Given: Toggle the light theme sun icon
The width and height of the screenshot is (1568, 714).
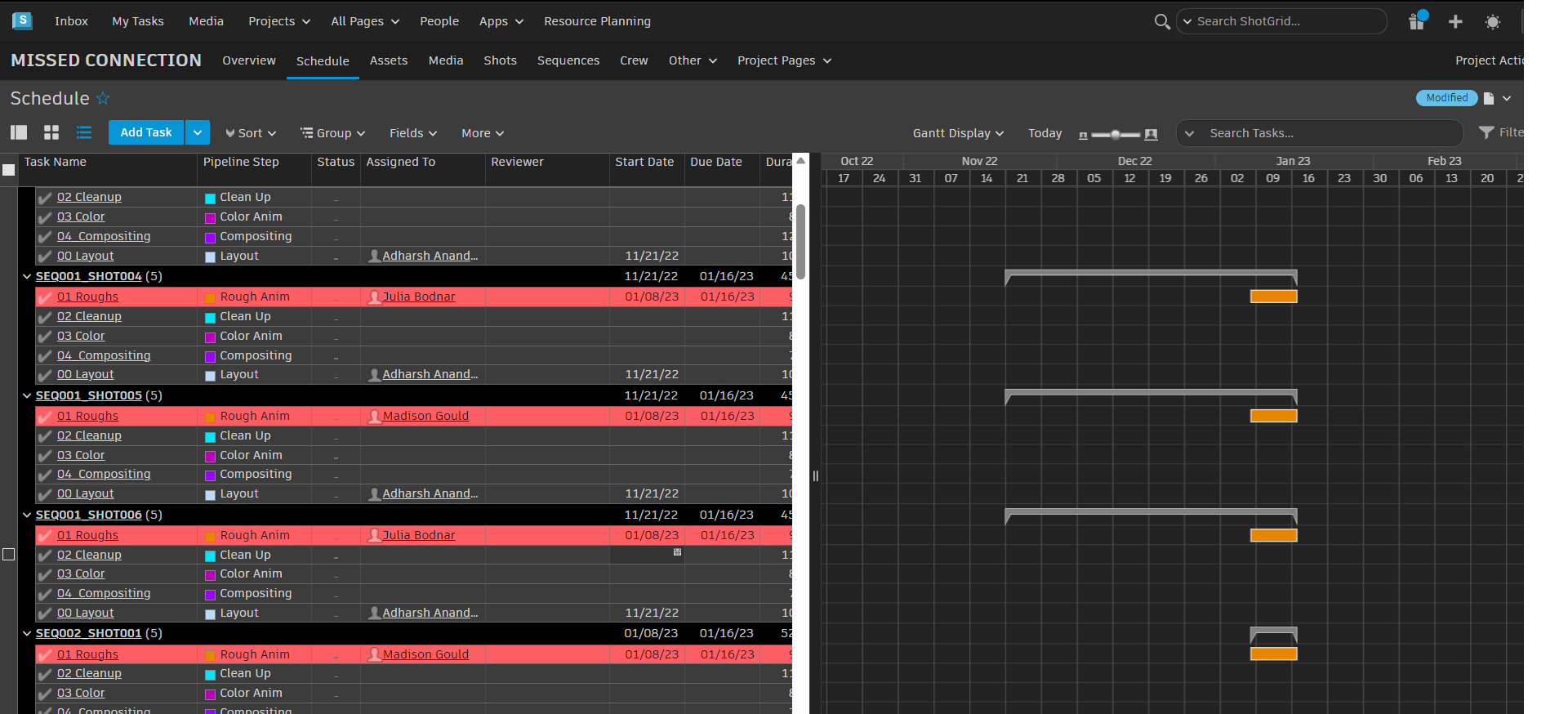Looking at the screenshot, I should (1493, 22).
